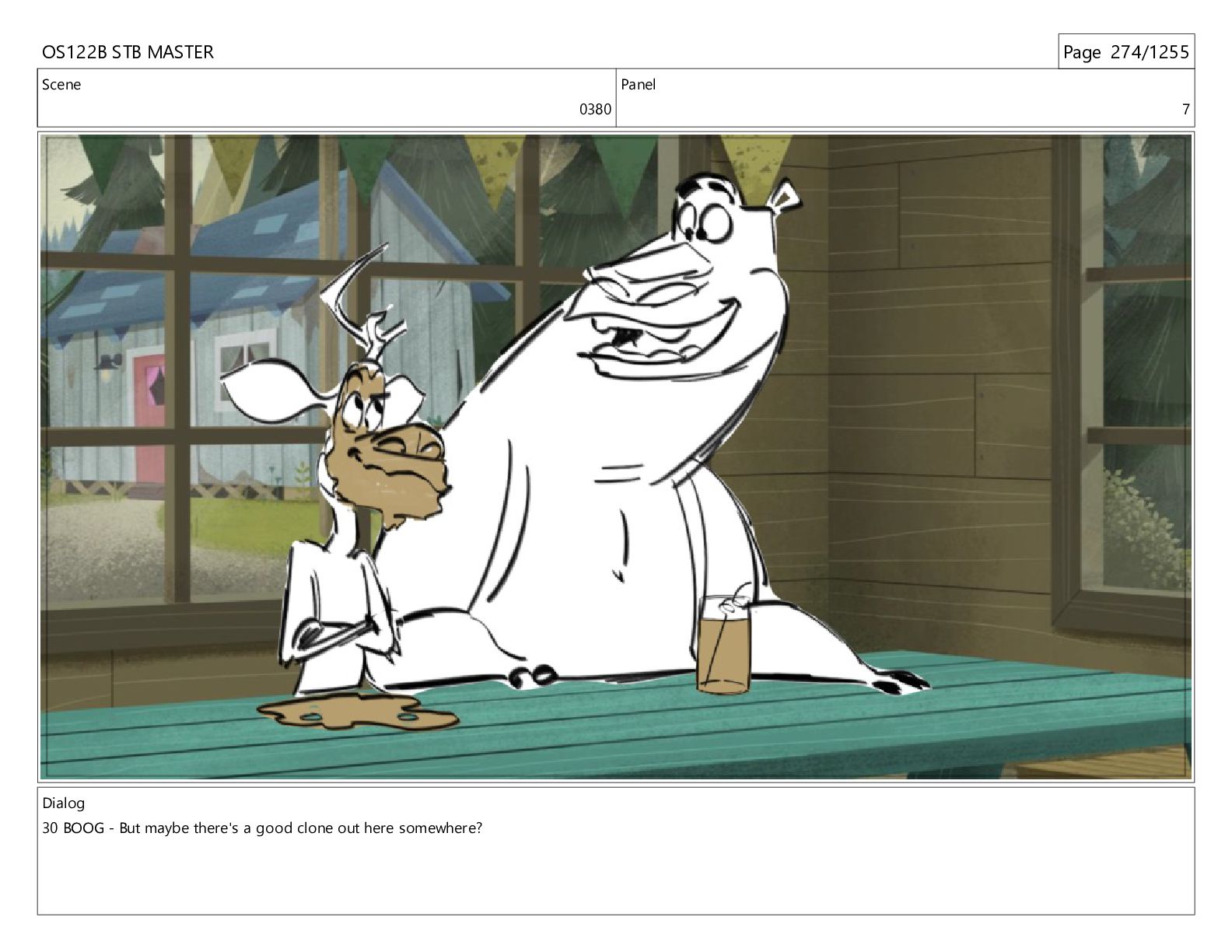Click the 'Panel' field label
The height and width of the screenshot is (952, 1232).
(x=639, y=85)
